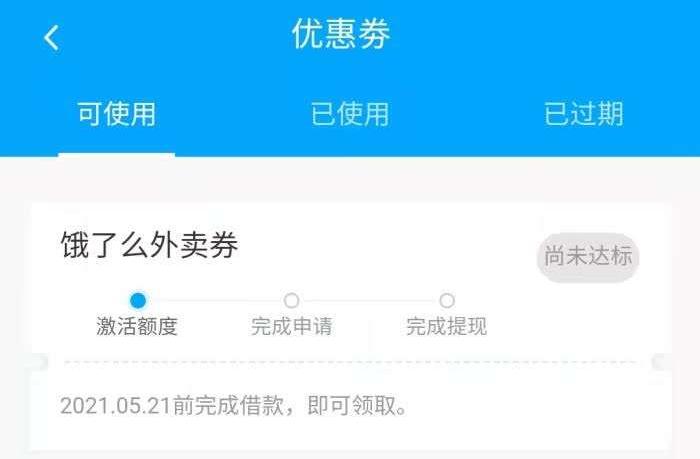Click progress line between 完成申请 and 完成提现
Viewport: 700px width, 459px height.
click(369, 300)
